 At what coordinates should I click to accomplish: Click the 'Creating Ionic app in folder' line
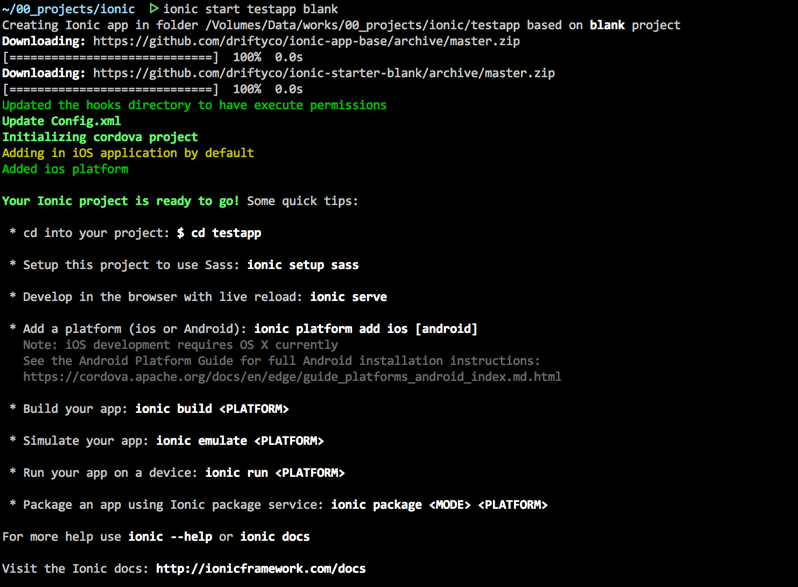341,25
